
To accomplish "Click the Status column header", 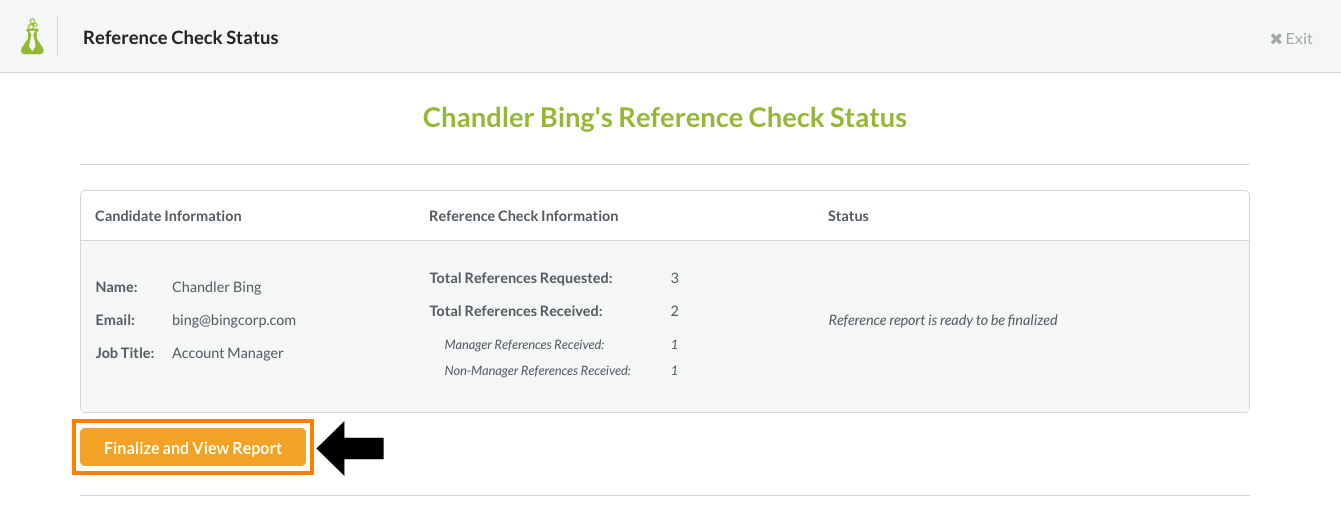I will 848,216.
